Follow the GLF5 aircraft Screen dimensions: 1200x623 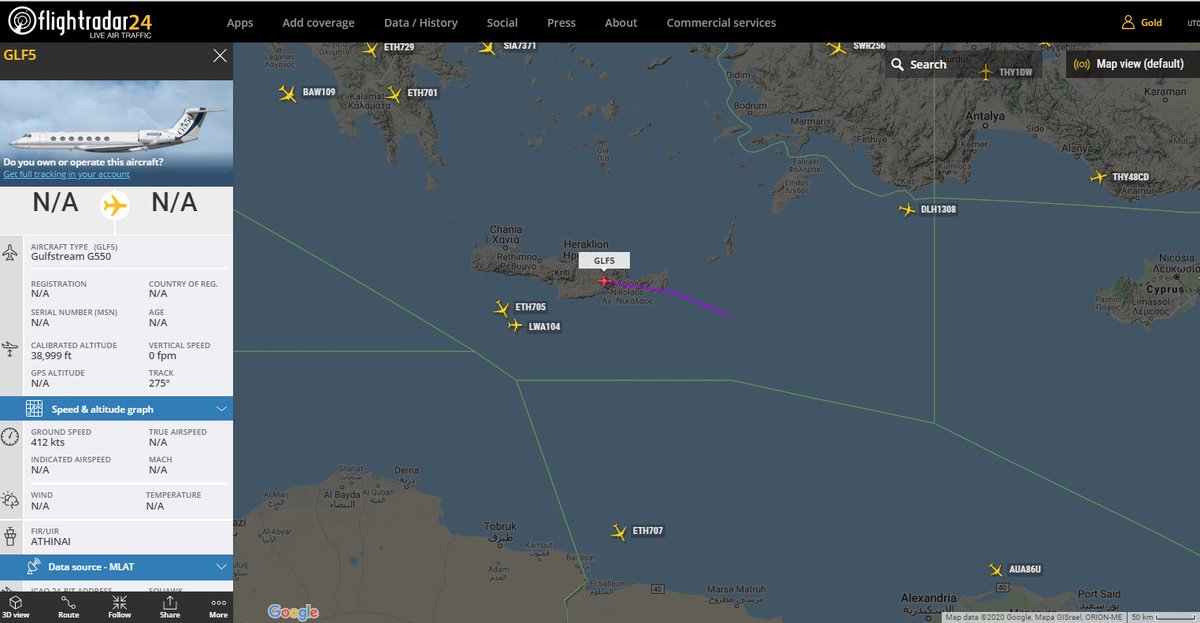pos(119,607)
